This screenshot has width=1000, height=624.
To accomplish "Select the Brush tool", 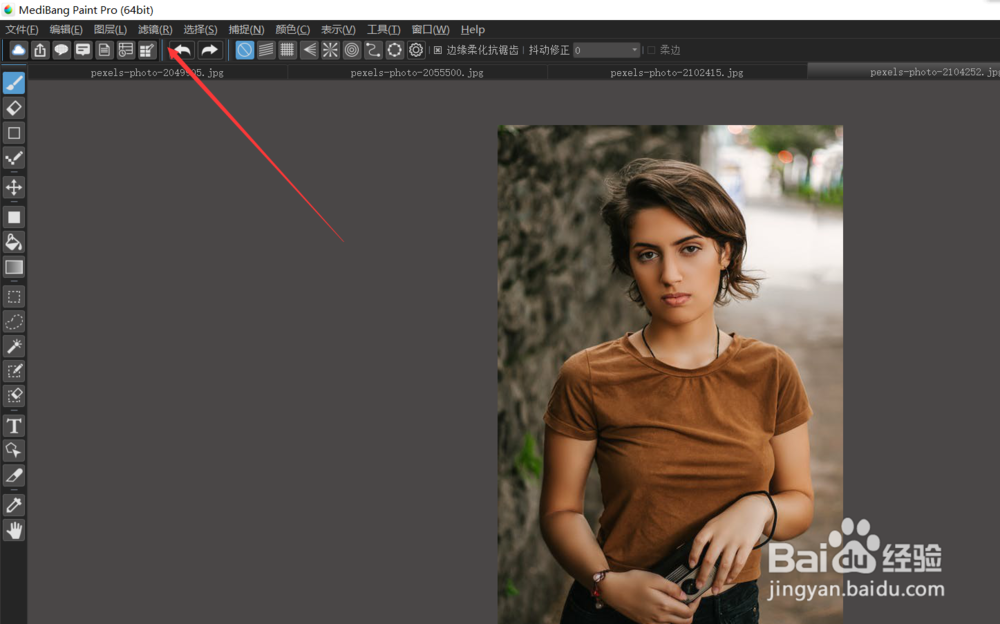I will (x=14, y=83).
